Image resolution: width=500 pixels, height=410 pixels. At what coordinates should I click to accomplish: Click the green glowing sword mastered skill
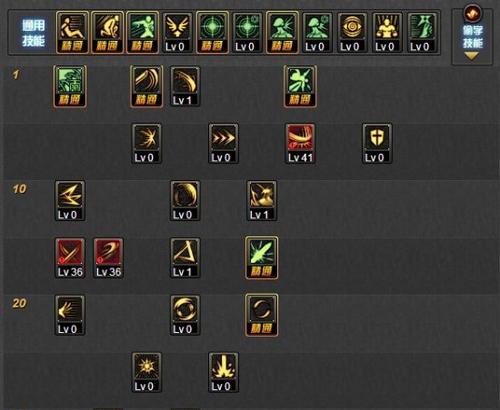point(262,258)
